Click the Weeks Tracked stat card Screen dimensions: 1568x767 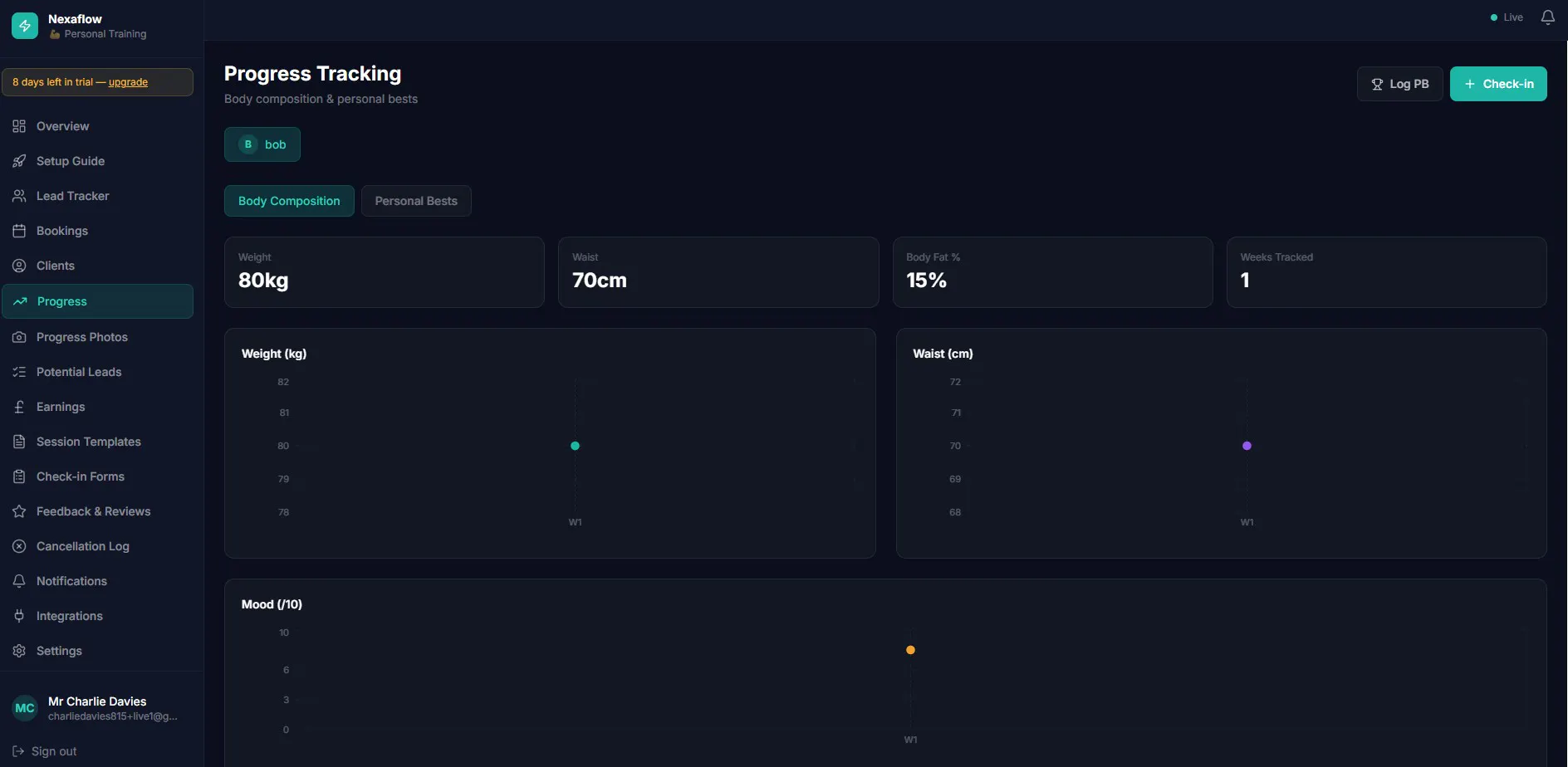(x=1387, y=272)
